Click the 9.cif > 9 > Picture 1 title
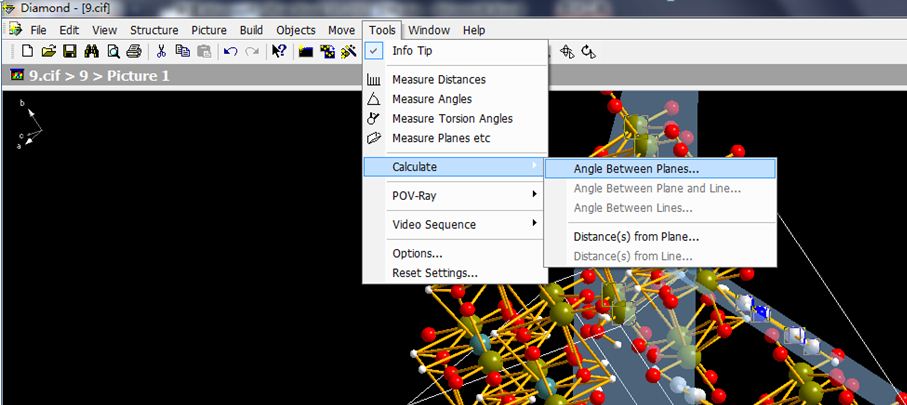Image resolution: width=907 pixels, height=405 pixels. [99, 76]
